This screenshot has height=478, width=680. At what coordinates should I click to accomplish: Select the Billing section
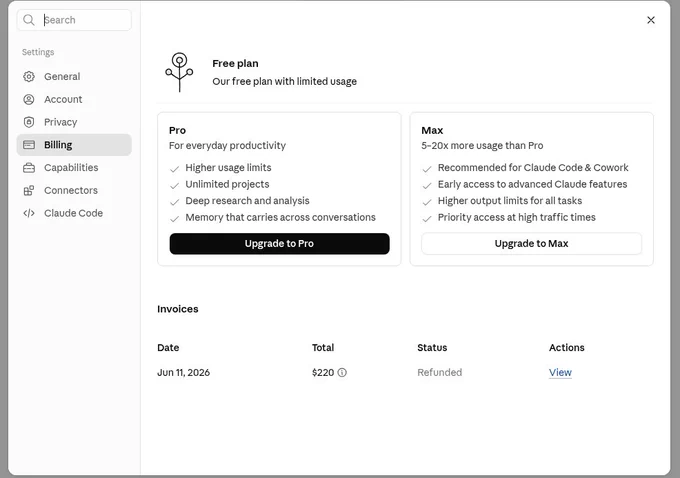pyautogui.click(x=74, y=145)
